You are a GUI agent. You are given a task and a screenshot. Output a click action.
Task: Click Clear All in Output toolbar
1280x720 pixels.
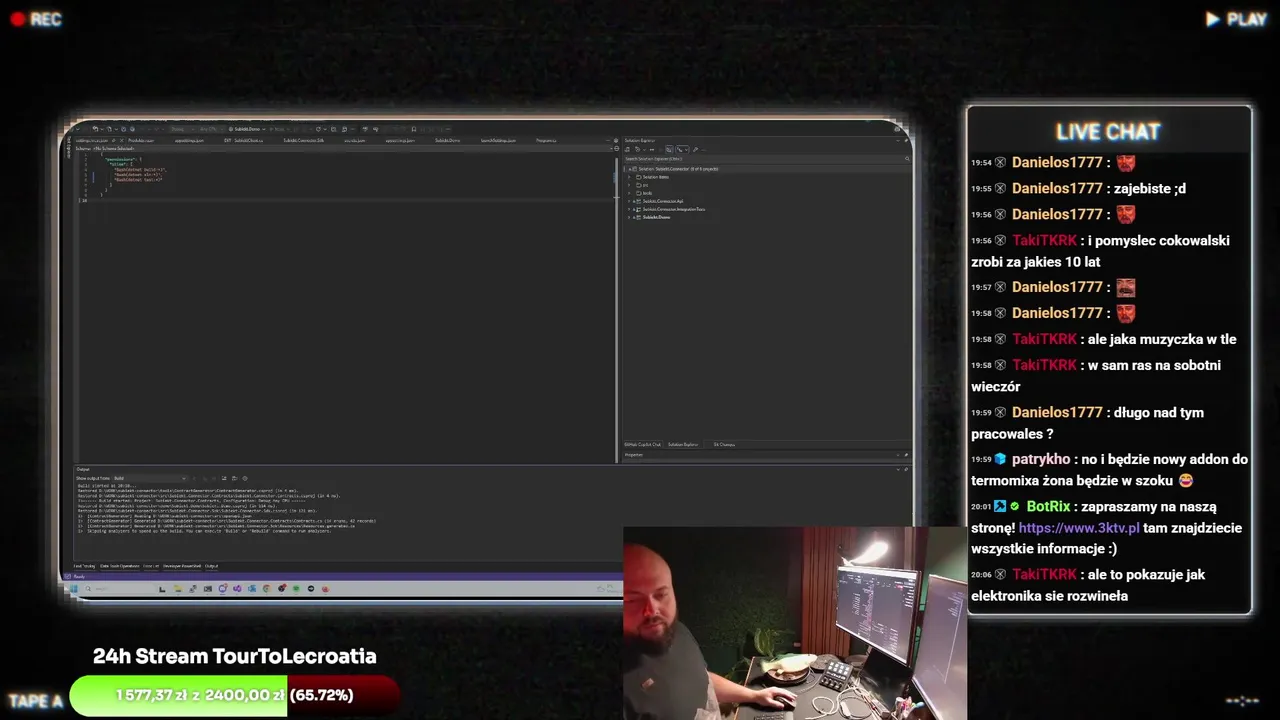224,478
